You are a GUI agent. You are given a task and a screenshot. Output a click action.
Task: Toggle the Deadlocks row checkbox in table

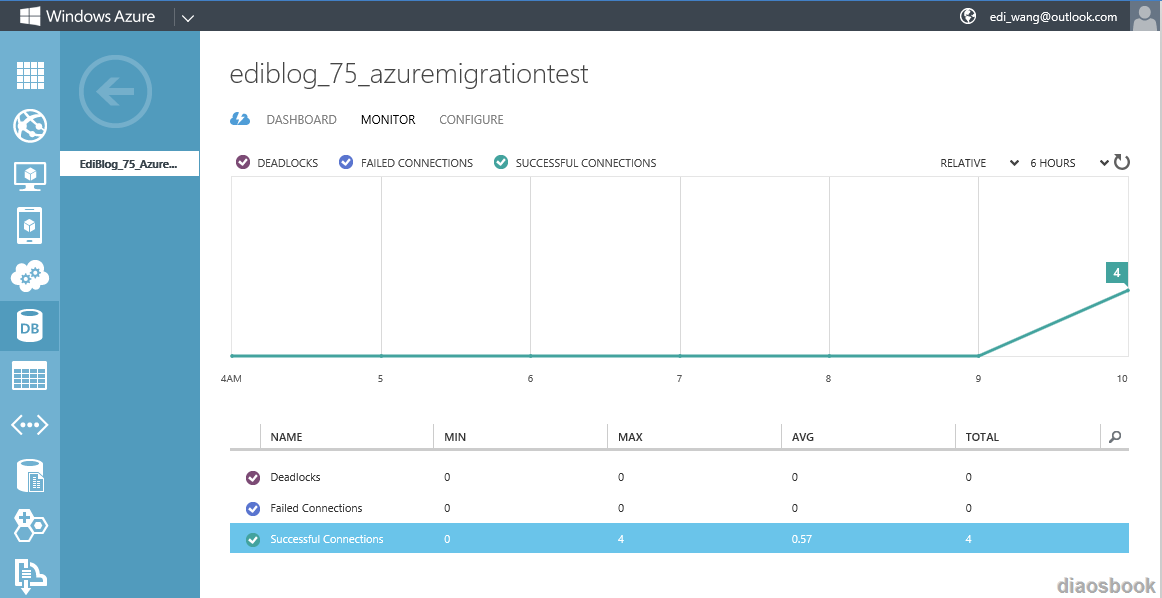253,477
